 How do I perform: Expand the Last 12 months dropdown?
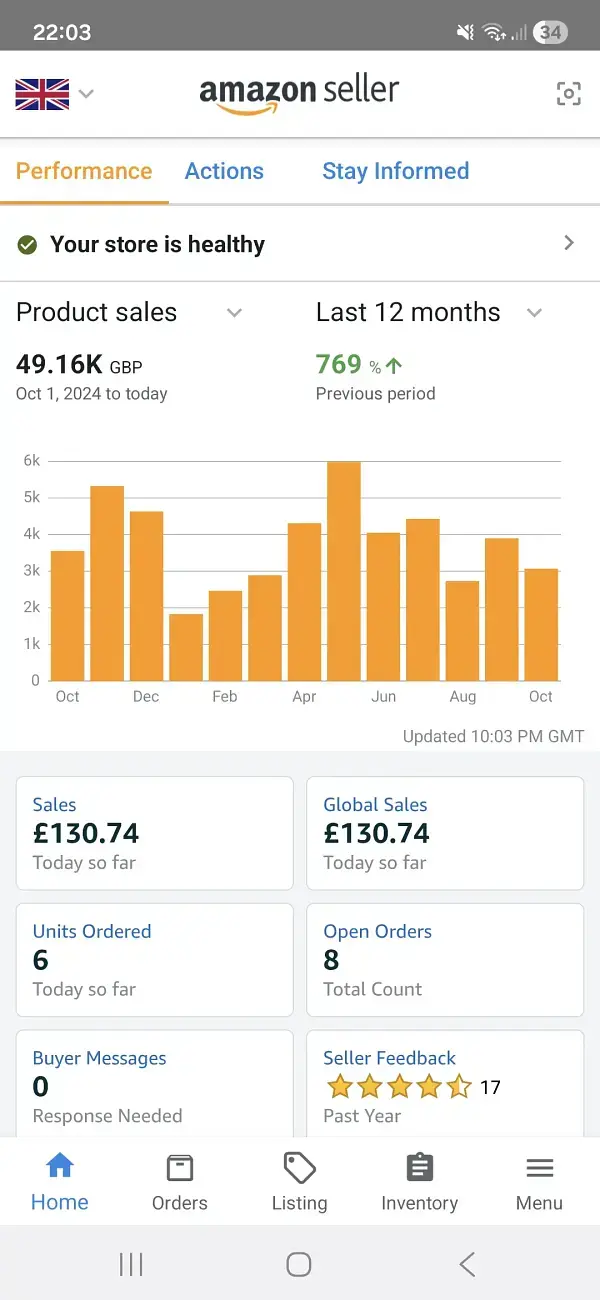pyautogui.click(x=534, y=313)
